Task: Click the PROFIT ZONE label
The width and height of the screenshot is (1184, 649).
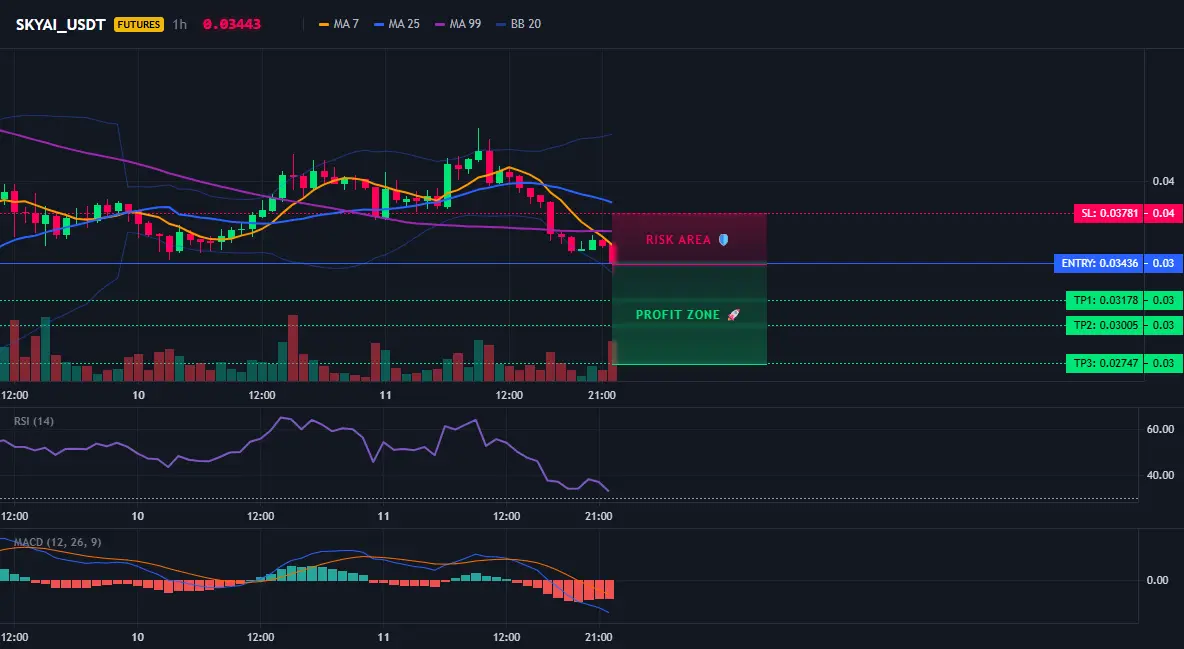Action: click(678, 314)
